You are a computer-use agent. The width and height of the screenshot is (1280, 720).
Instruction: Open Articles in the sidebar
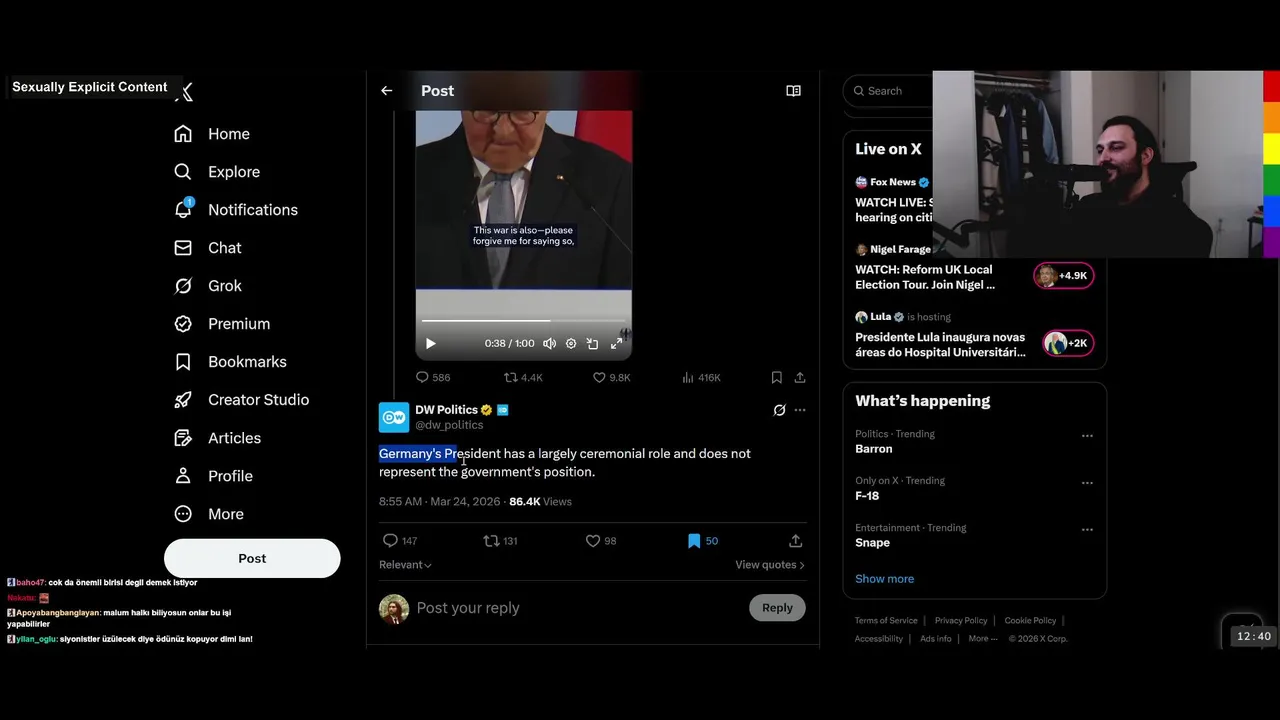click(x=216, y=438)
